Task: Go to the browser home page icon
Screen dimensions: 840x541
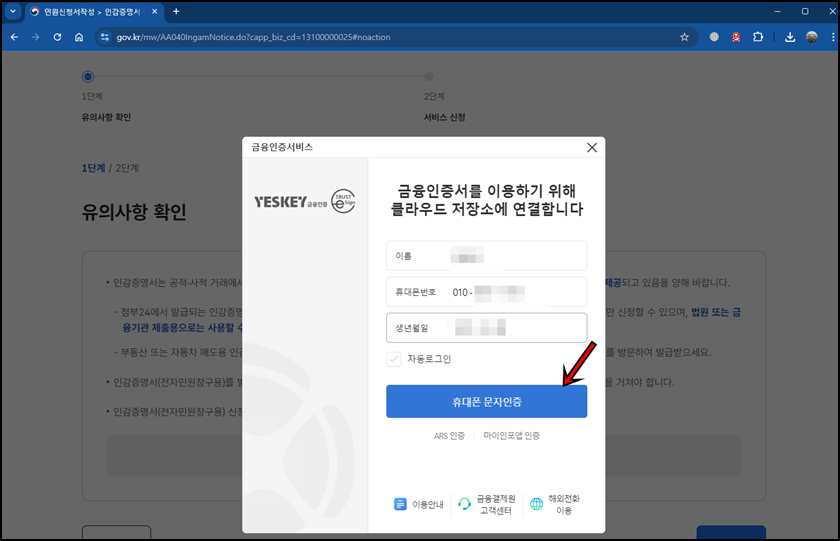Action: [79, 37]
